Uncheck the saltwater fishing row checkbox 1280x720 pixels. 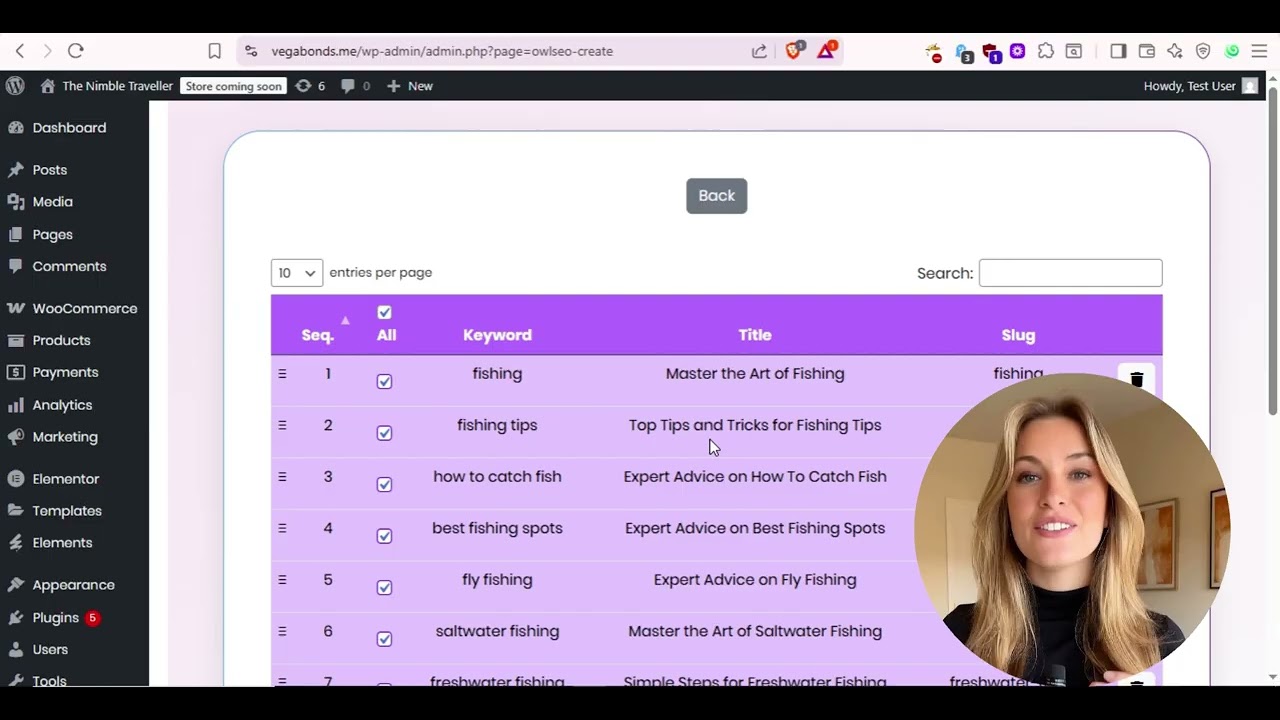pos(384,639)
